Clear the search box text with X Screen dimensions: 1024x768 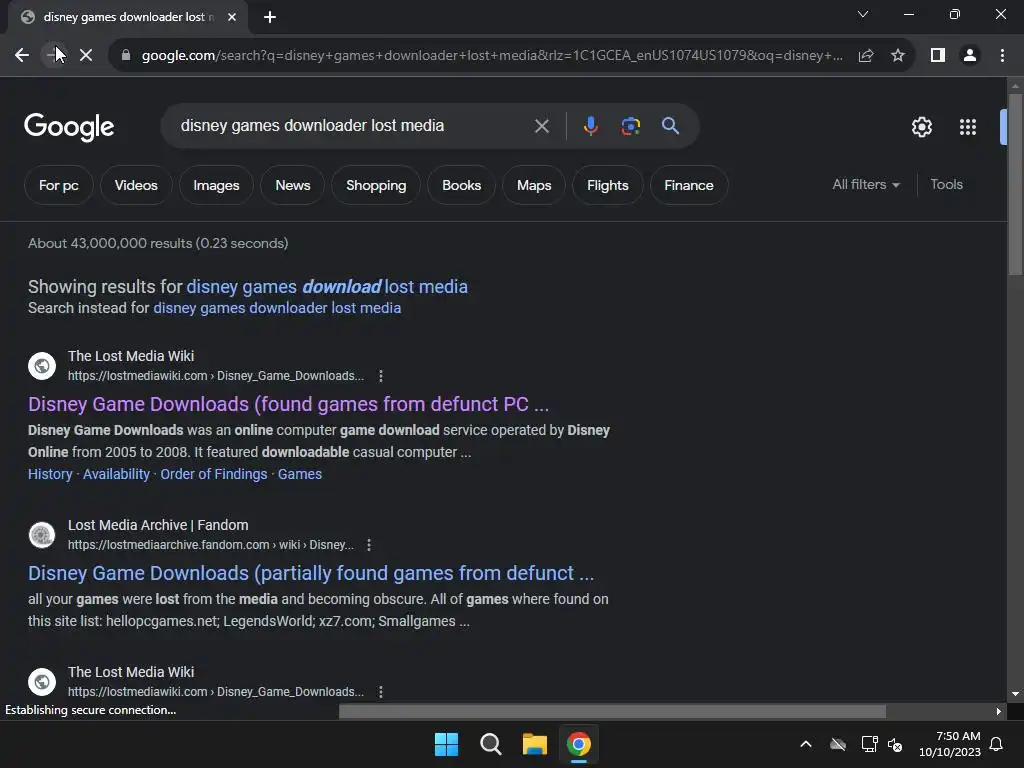[x=541, y=126]
